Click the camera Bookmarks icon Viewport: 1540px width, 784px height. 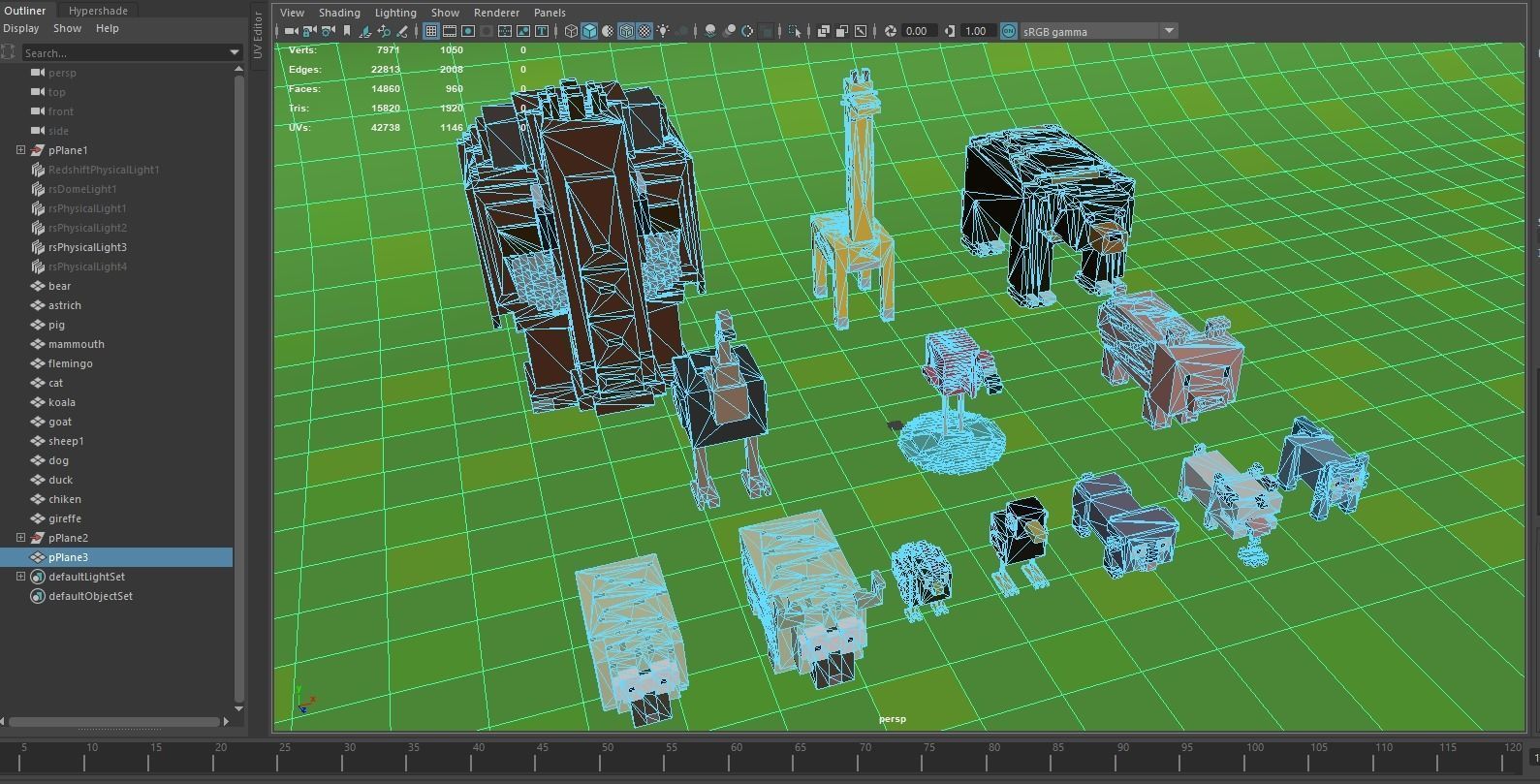[x=346, y=31]
